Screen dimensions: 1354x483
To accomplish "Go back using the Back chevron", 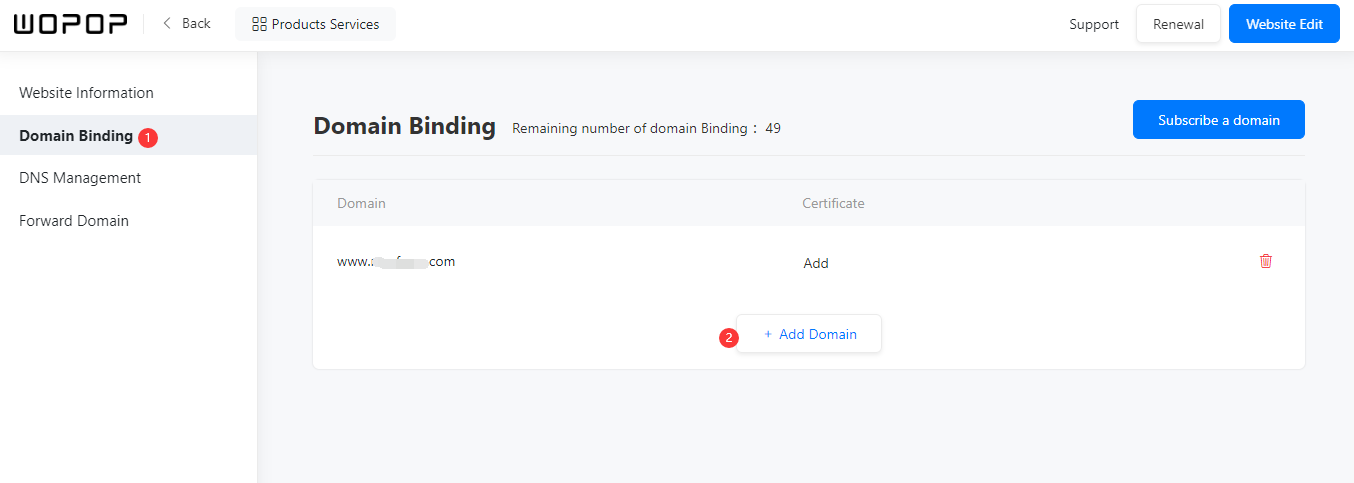I will click(x=167, y=23).
